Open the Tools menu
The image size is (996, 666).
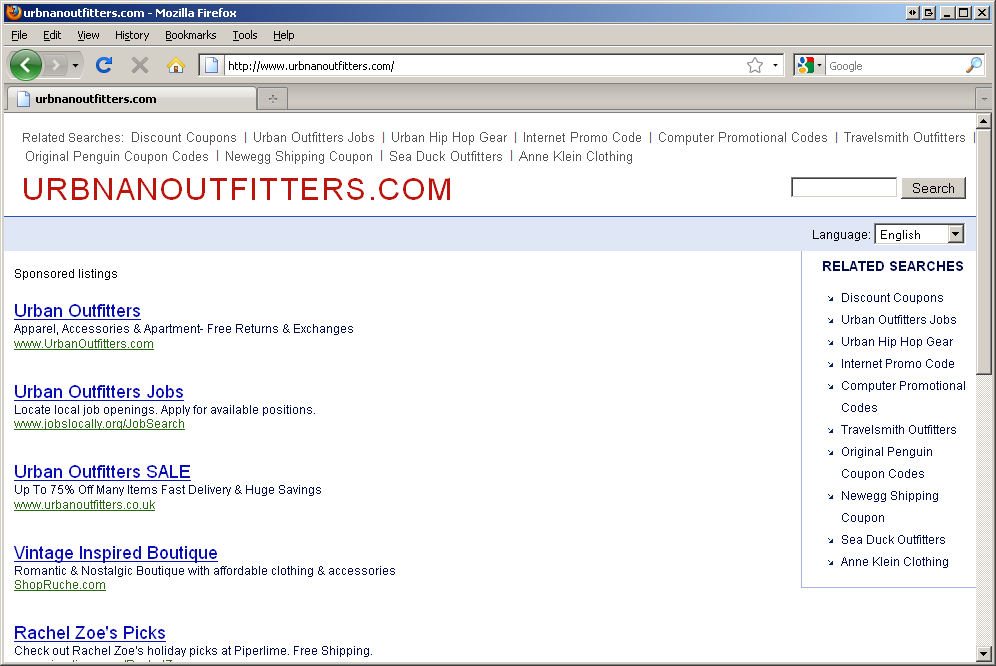(245, 35)
